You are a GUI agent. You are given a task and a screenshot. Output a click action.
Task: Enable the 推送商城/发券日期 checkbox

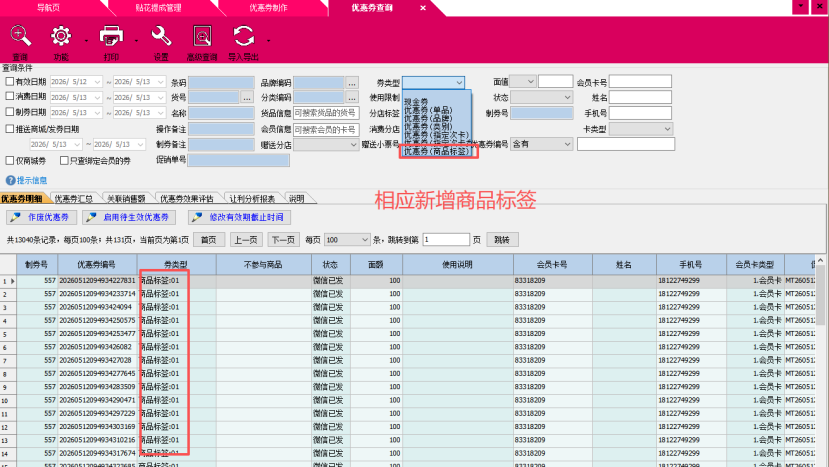pos(10,129)
